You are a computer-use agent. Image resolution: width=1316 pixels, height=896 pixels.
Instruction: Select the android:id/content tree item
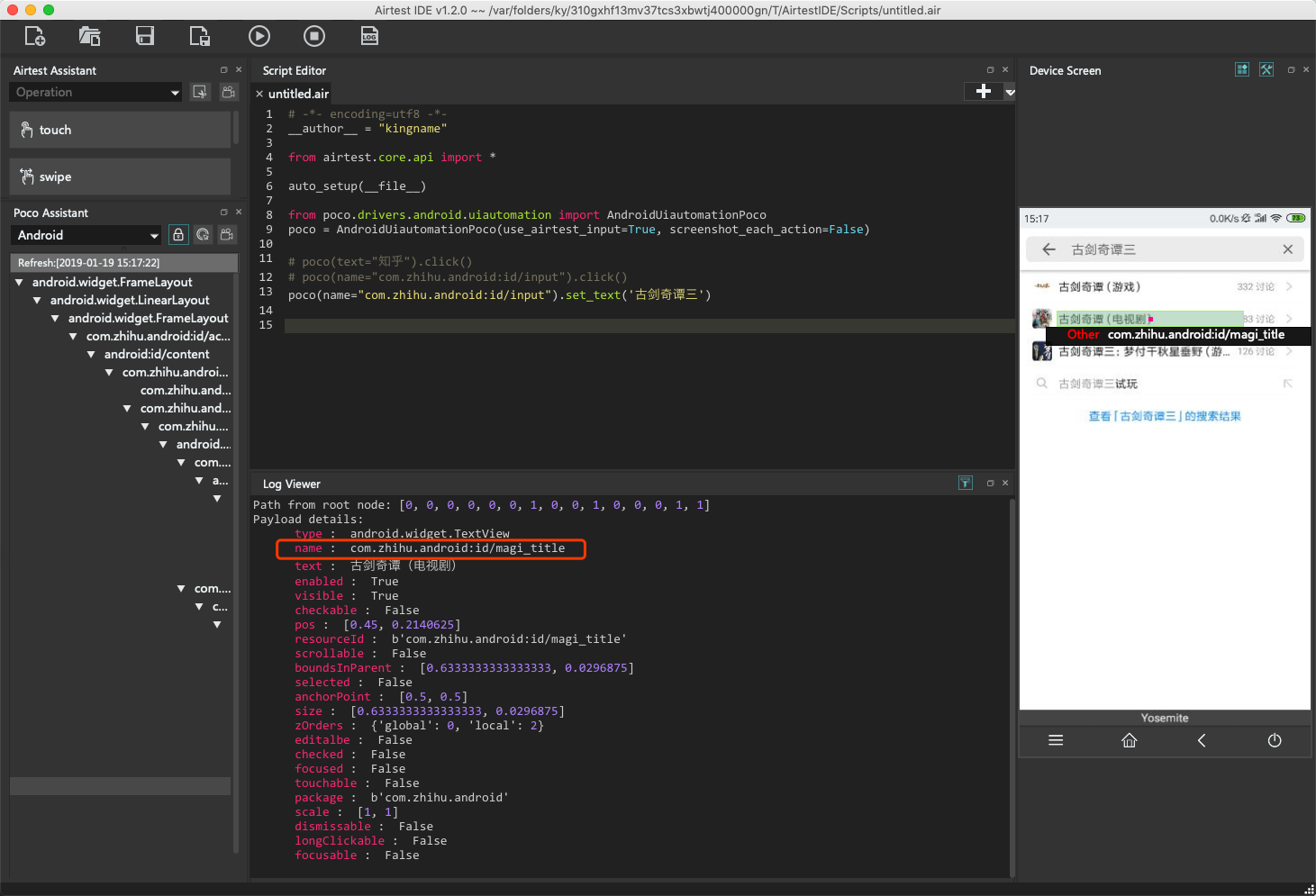(157, 354)
